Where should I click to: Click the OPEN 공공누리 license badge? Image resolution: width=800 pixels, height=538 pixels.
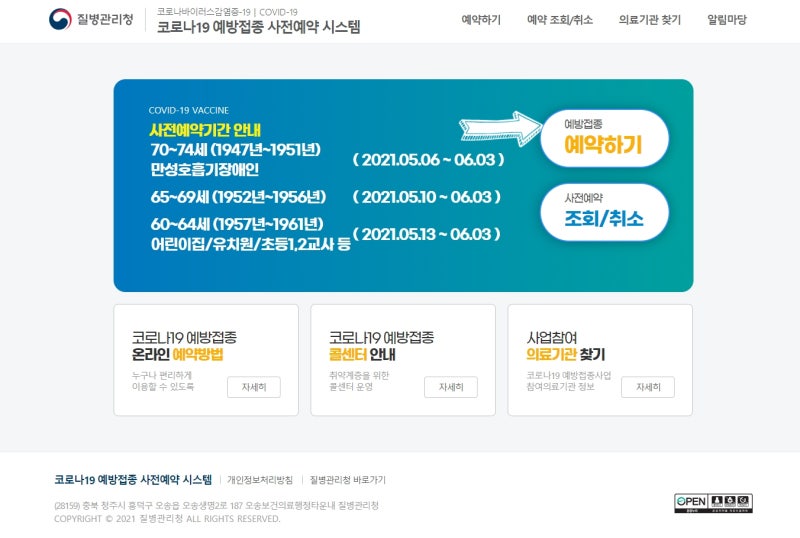click(713, 503)
